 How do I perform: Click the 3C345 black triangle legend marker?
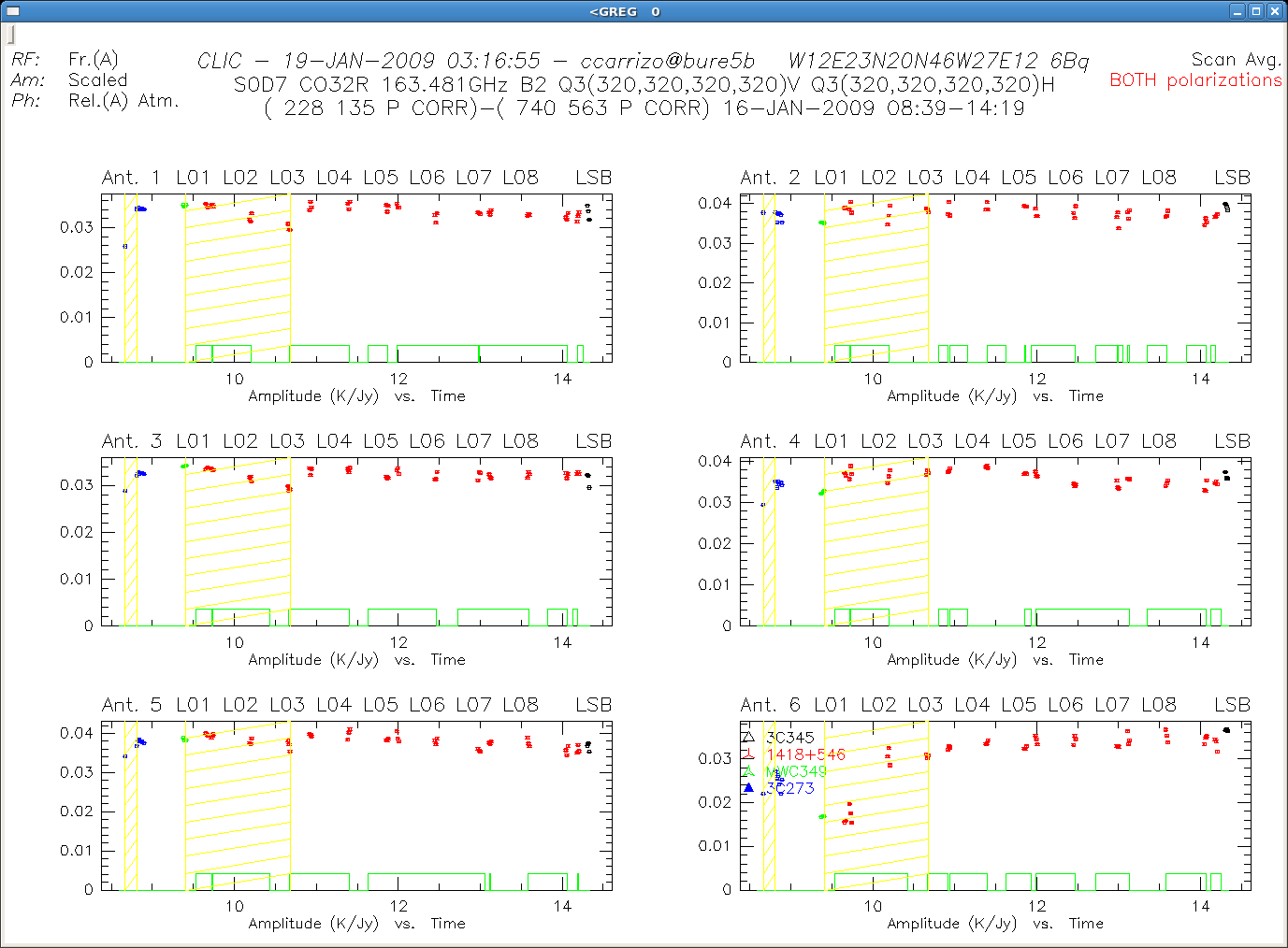click(x=748, y=738)
